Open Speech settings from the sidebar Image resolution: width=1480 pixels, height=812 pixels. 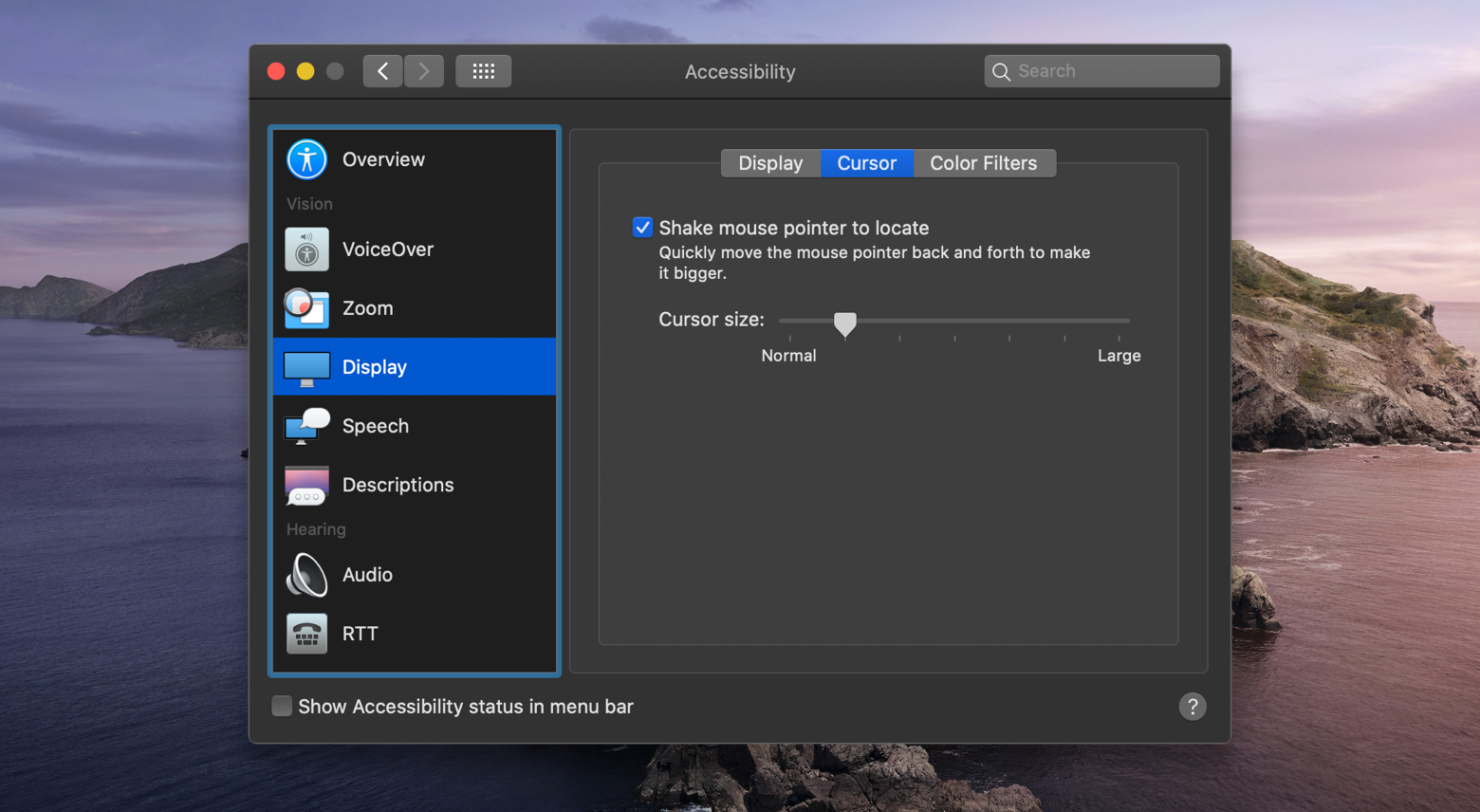305,426
